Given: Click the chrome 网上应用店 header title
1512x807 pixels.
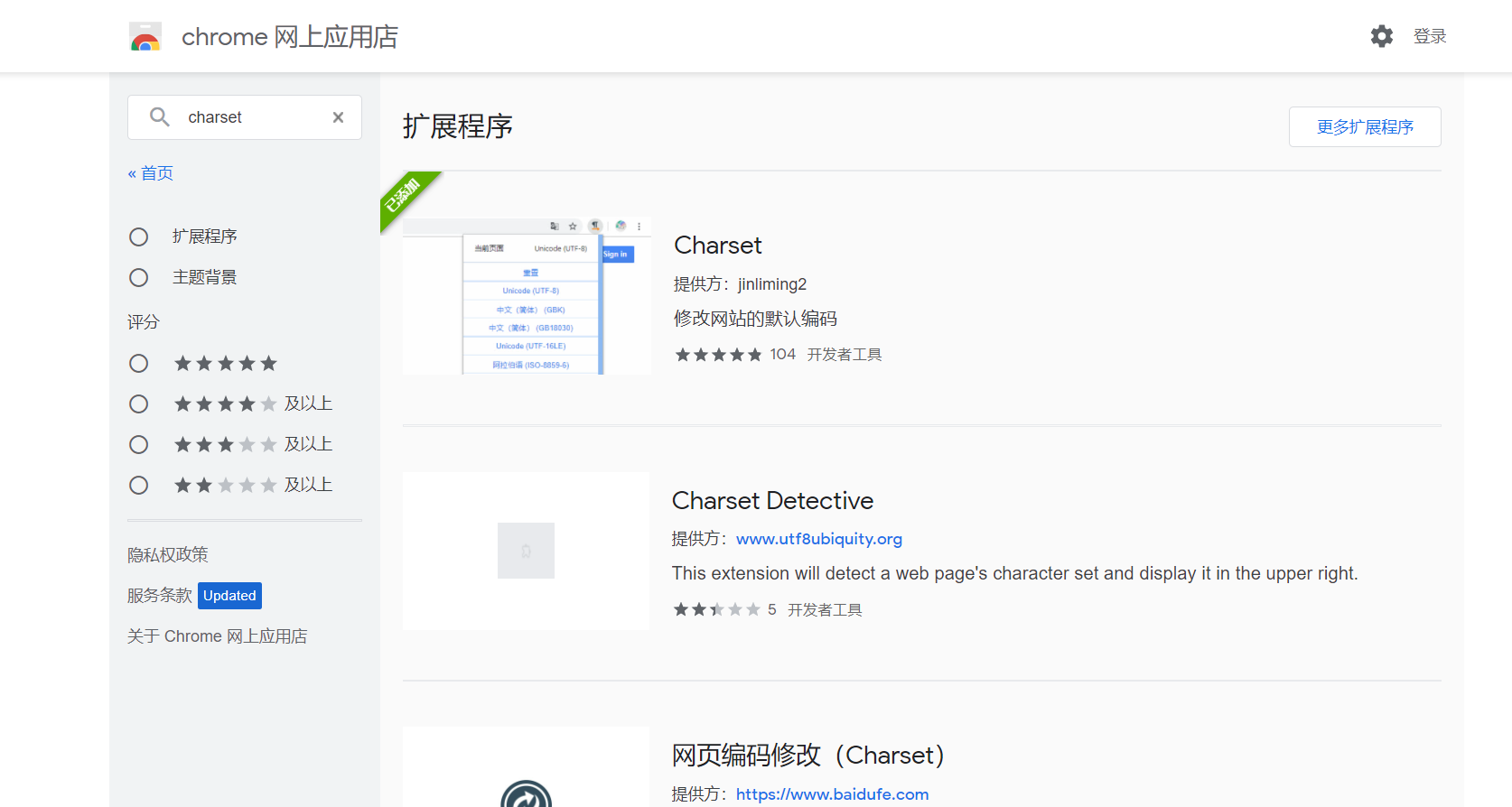Looking at the screenshot, I should 290,37.
